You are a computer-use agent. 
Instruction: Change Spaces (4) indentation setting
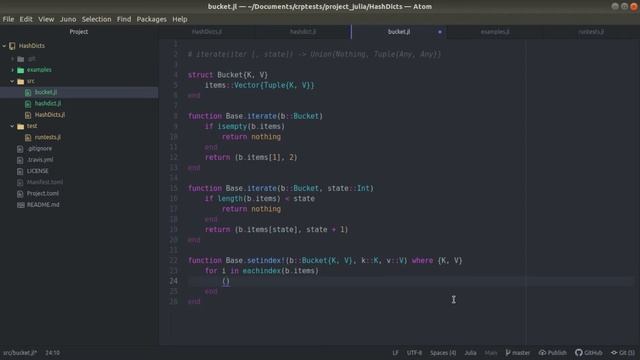[x=443, y=353]
